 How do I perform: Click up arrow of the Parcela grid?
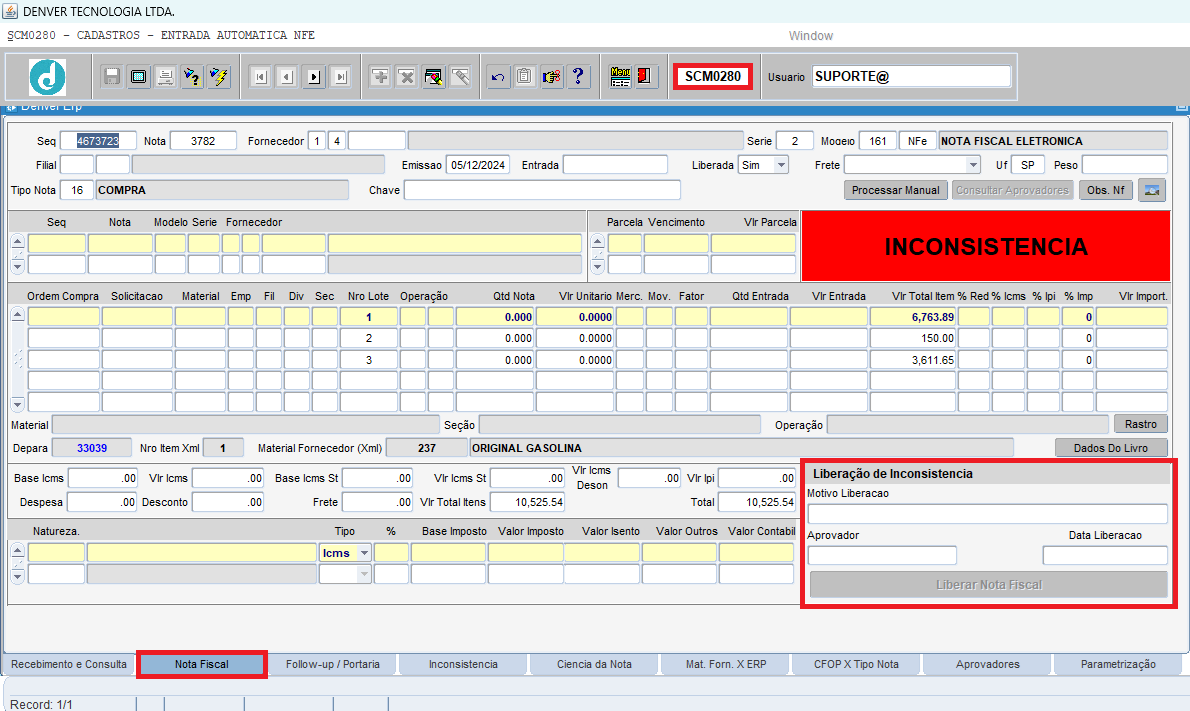(598, 242)
